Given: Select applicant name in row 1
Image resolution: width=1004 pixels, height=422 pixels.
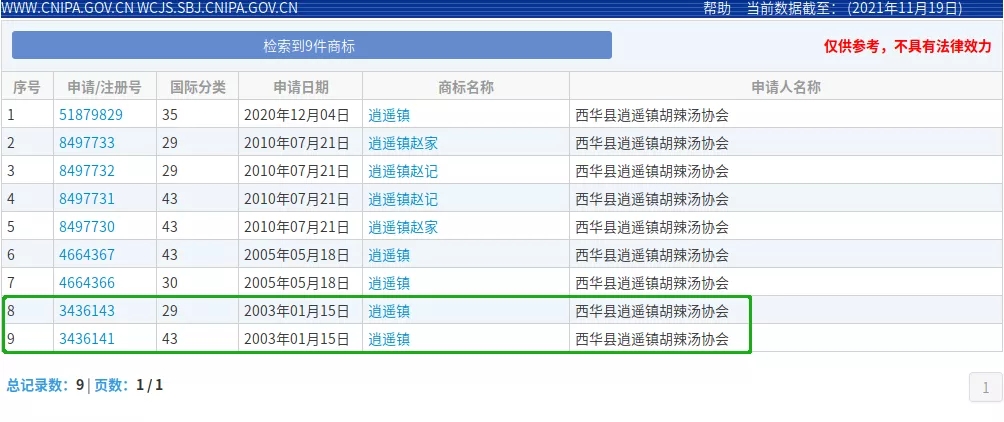Looking at the screenshot, I should coord(652,115).
